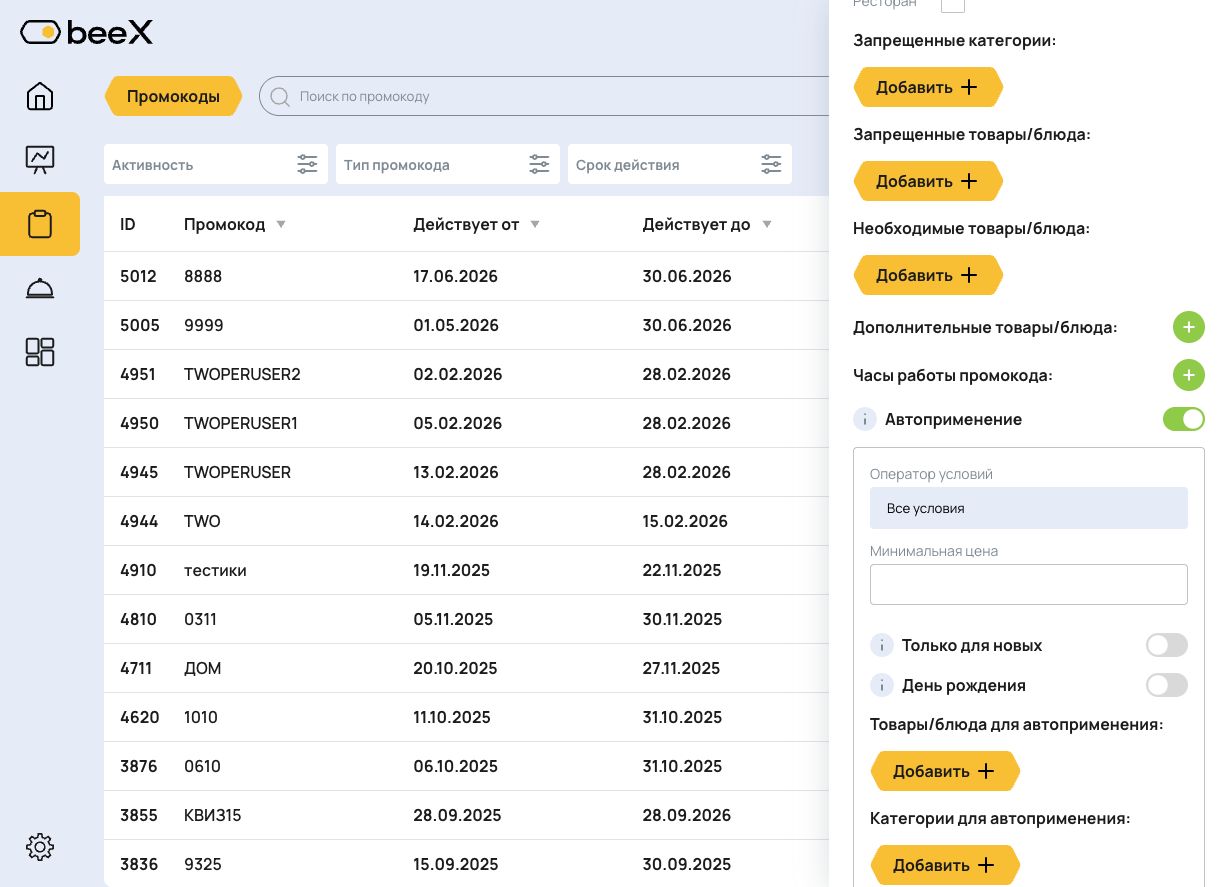The height and width of the screenshot is (887, 1229).
Task: Enable the День рождения toggle
Action: 1167,685
